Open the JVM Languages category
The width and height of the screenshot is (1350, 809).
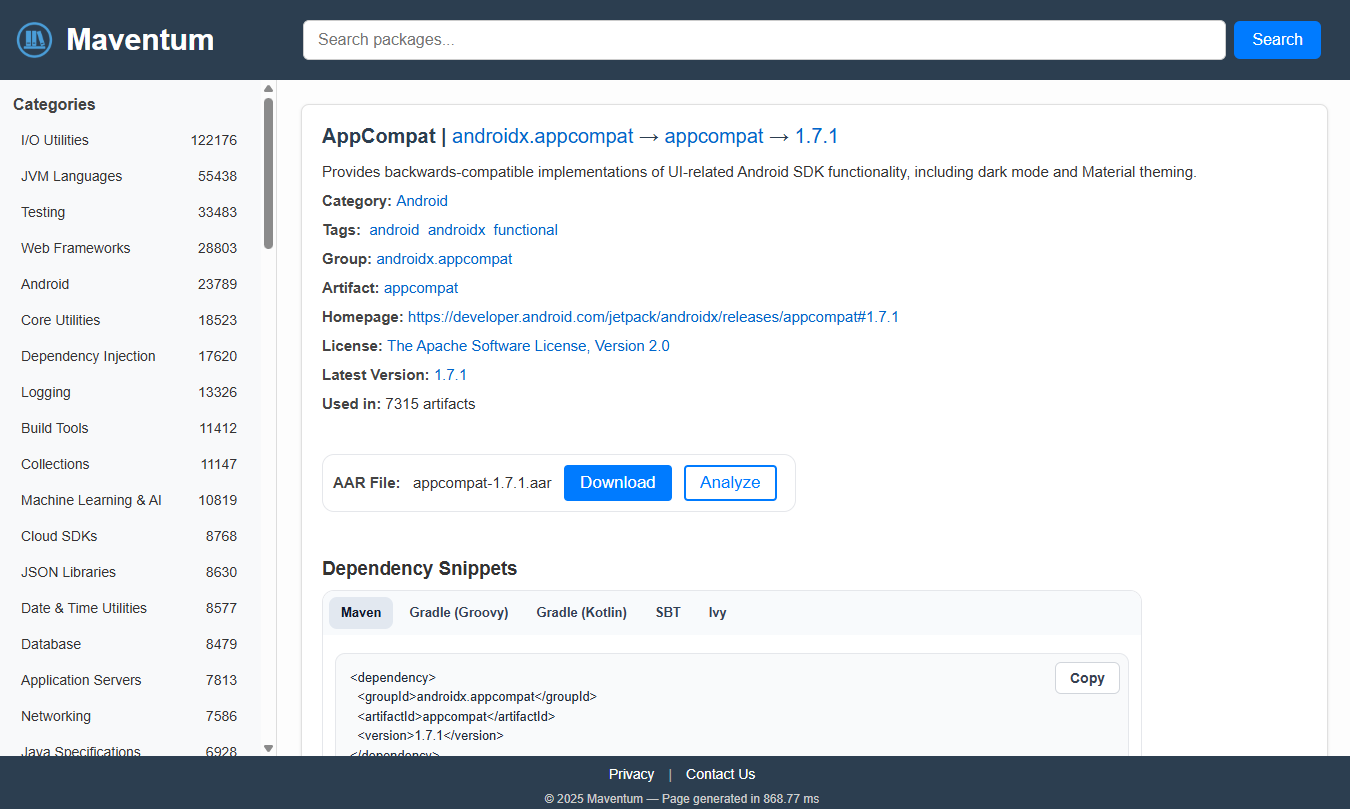[x=129, y=176]
